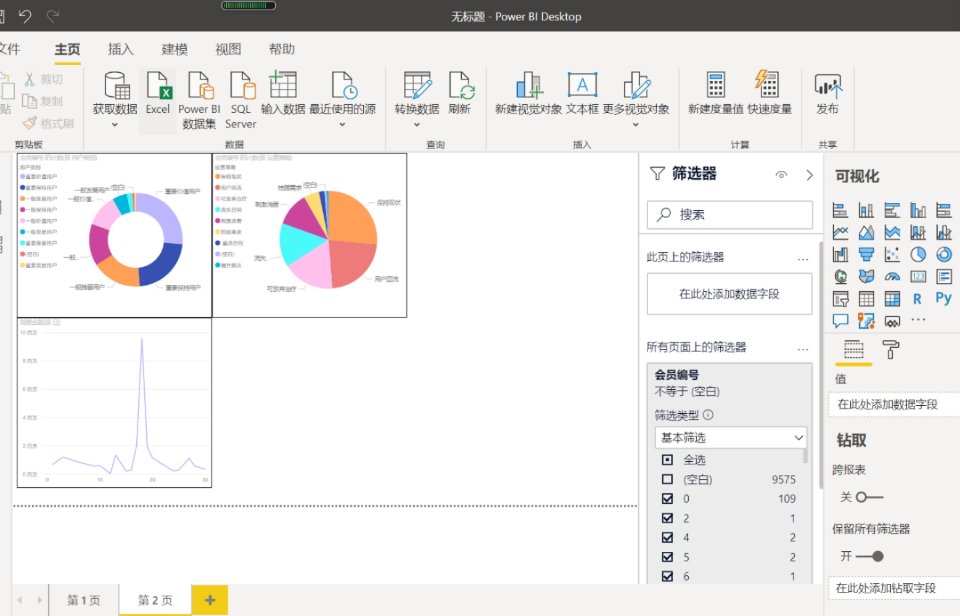
Task: Switch to the 视图 ribbon tab
Action: [x=228, y=49]
